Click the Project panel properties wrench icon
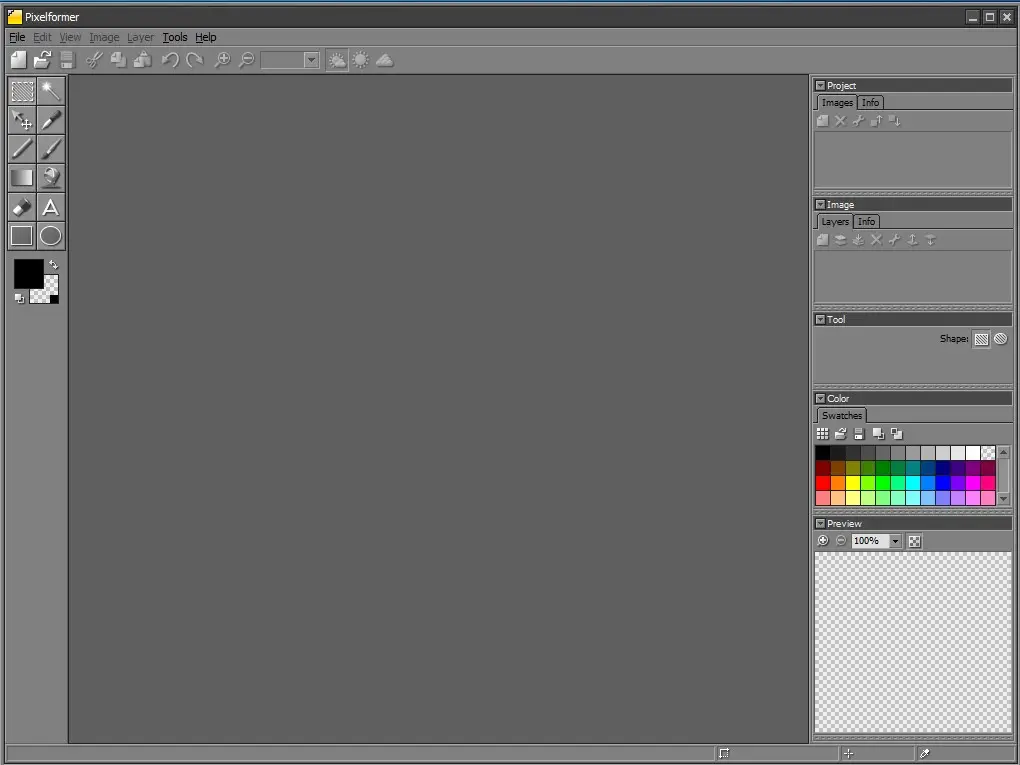1020x765 pixels. (859, 121)
